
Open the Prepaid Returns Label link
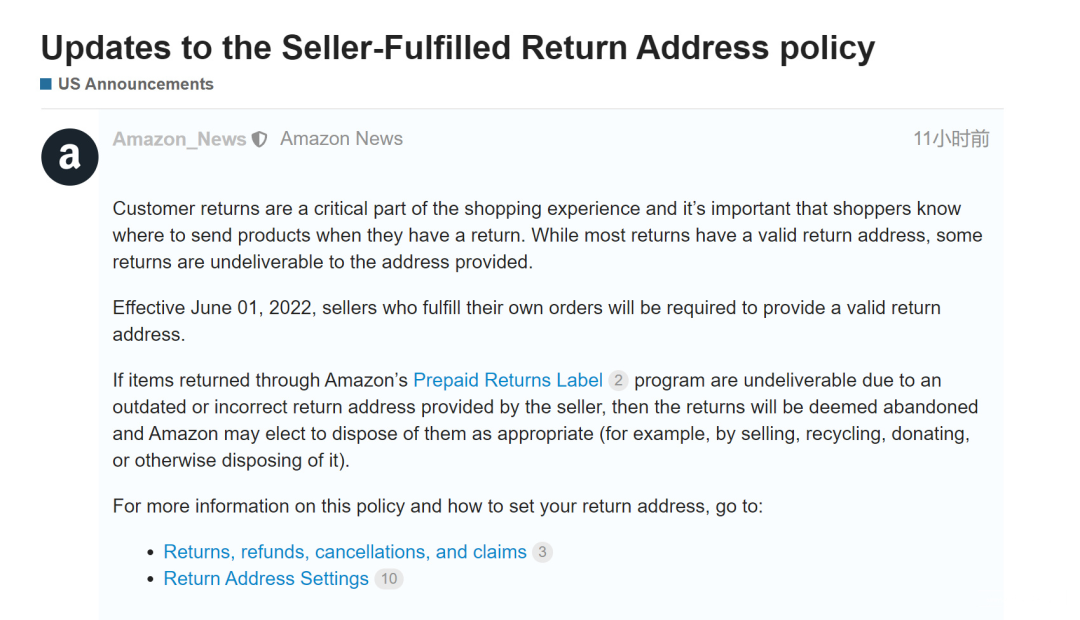coord(508,380)
